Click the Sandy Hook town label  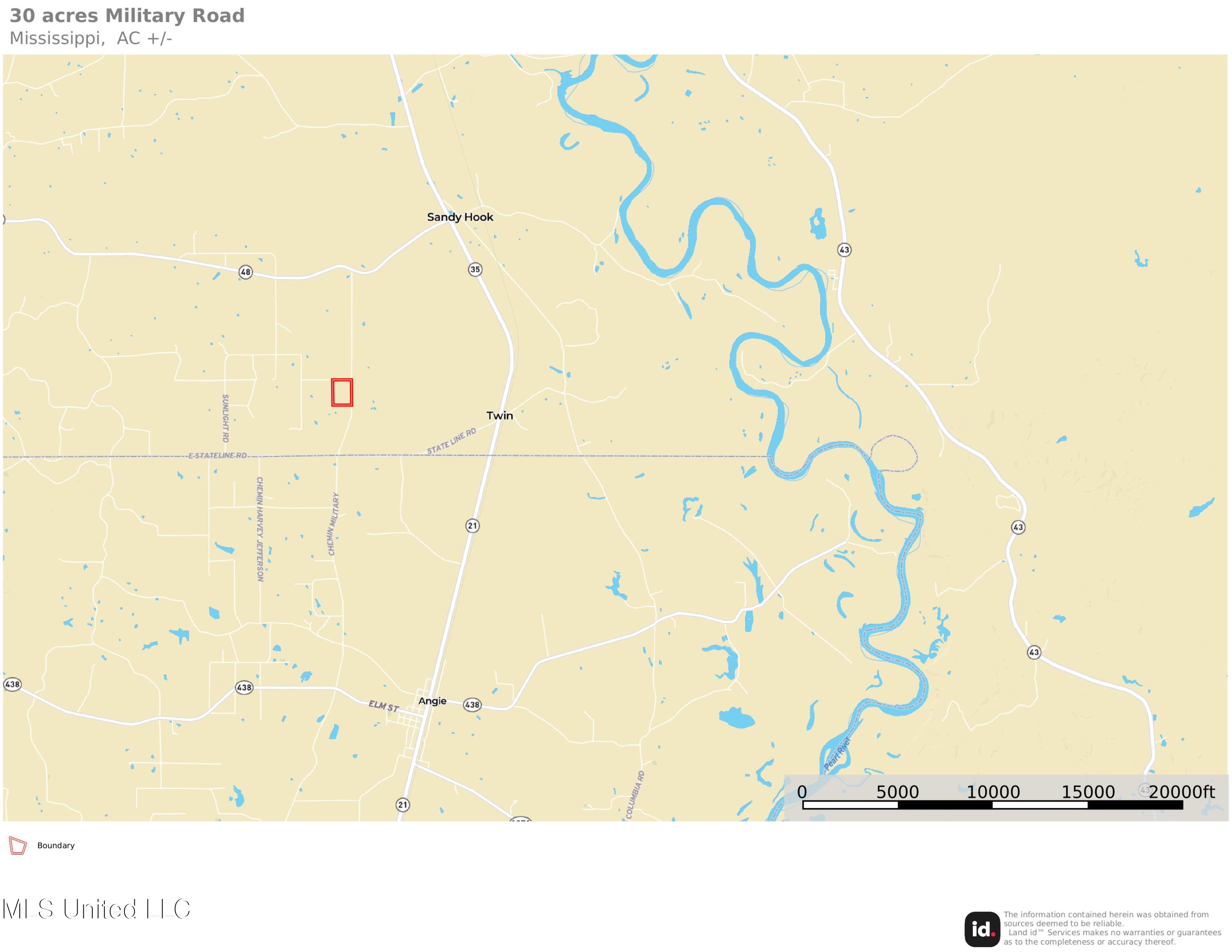[460, 217]
